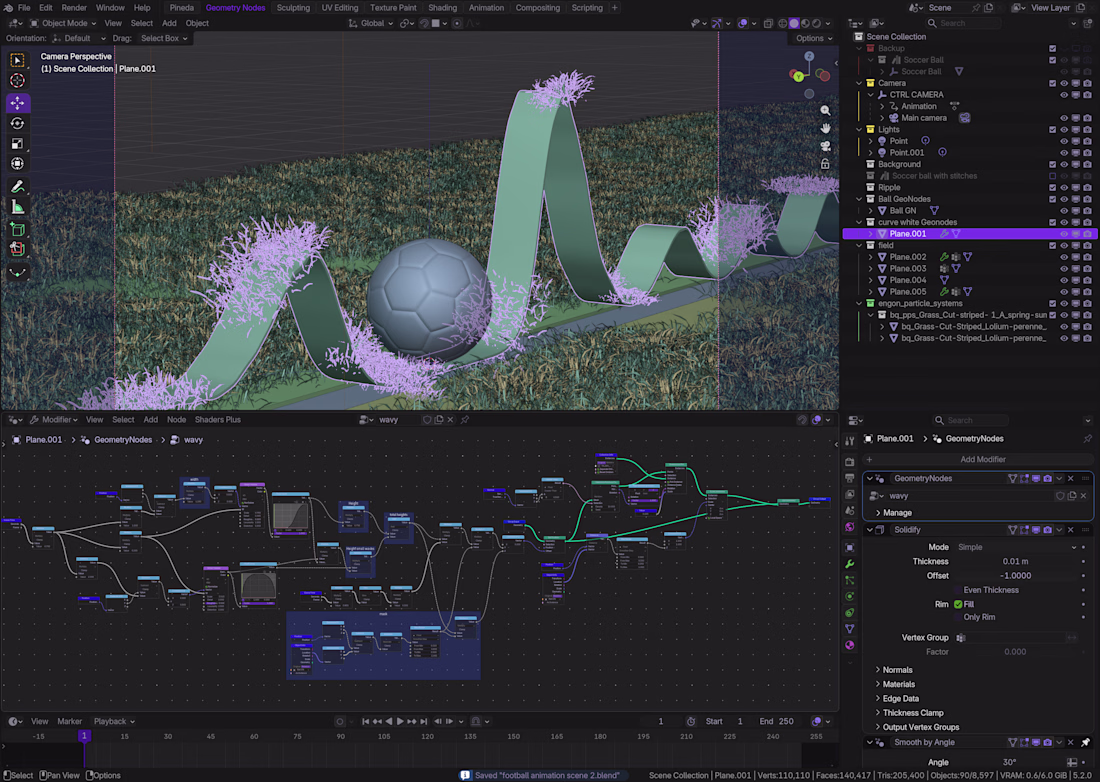1100x782 pixels.
Task: Collapse the Camera collection in outliner
Action: [x=859, y=83]
